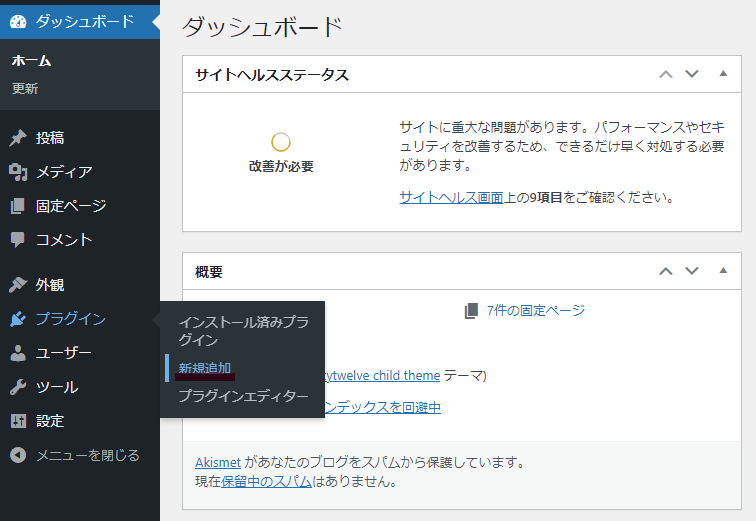Open インストール済みプラグイン from the submenu
756x521 pixels.
pyautogui.click(x=242, y=331)
